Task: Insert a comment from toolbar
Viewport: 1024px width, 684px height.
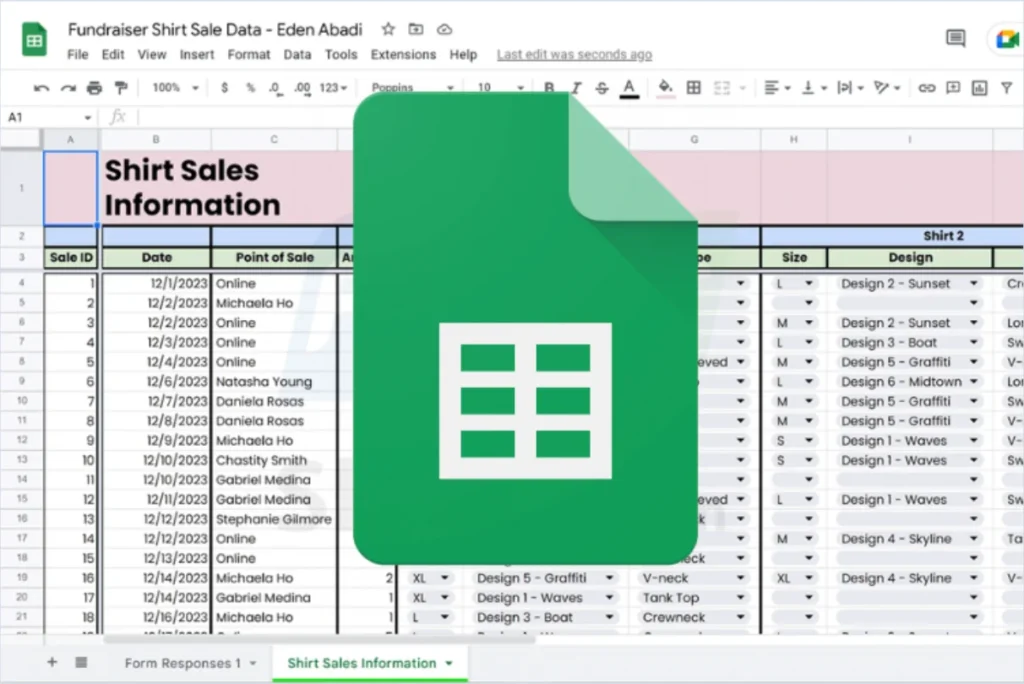Action: click(x=953, y=88)
